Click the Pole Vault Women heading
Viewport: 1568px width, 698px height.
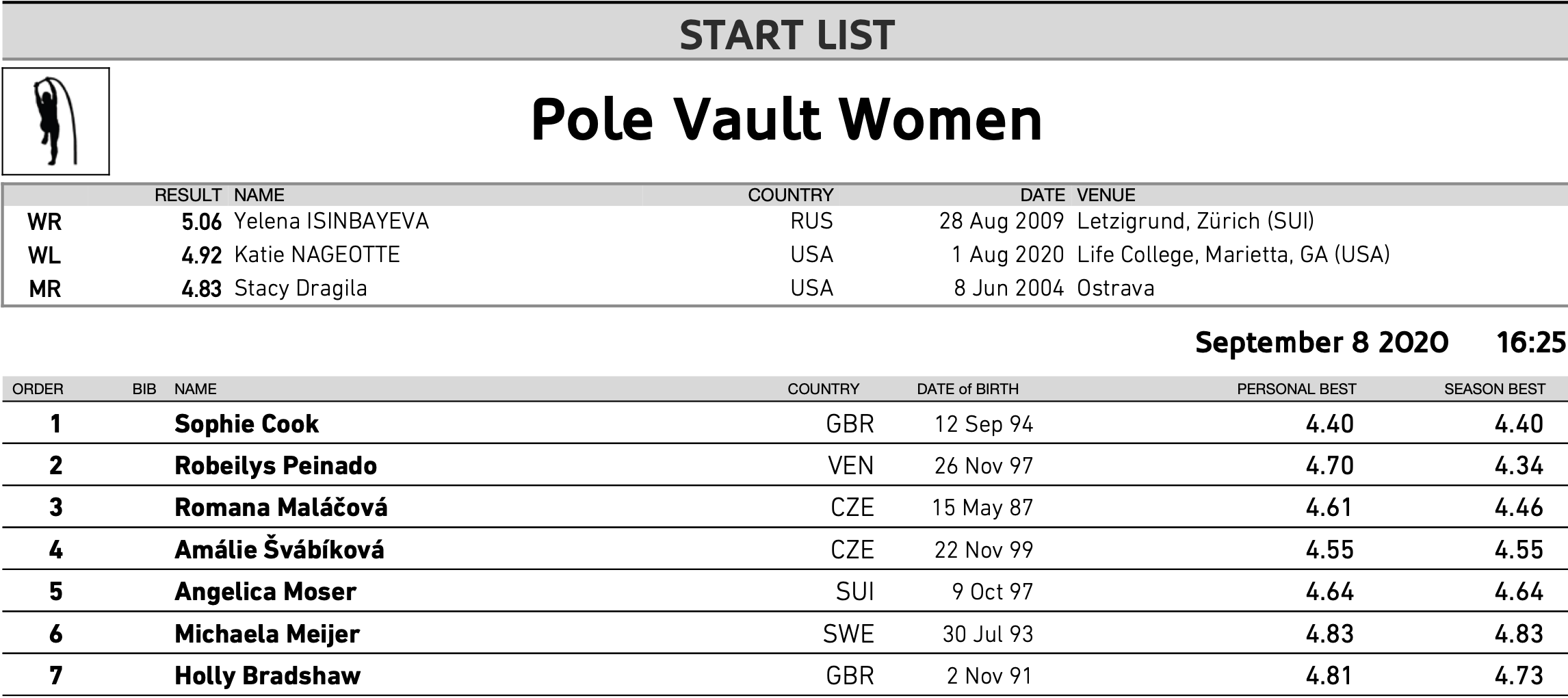point(787,120)
